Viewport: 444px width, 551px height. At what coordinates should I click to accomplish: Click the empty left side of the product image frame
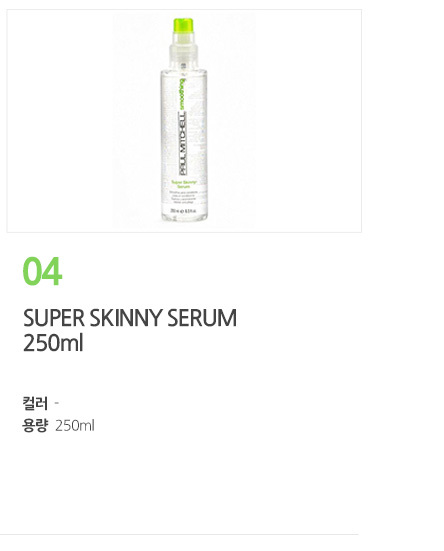[x=60, y=121]
